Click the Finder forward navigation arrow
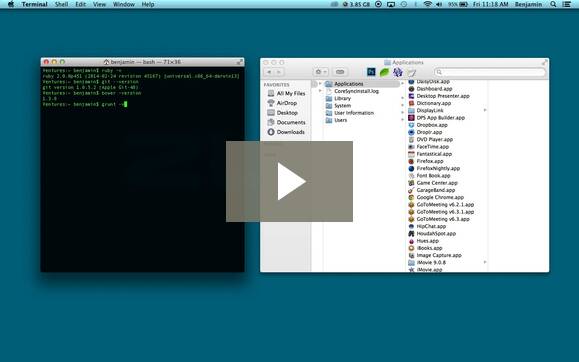The image size is (579, 362). click(x=279, y=72)
